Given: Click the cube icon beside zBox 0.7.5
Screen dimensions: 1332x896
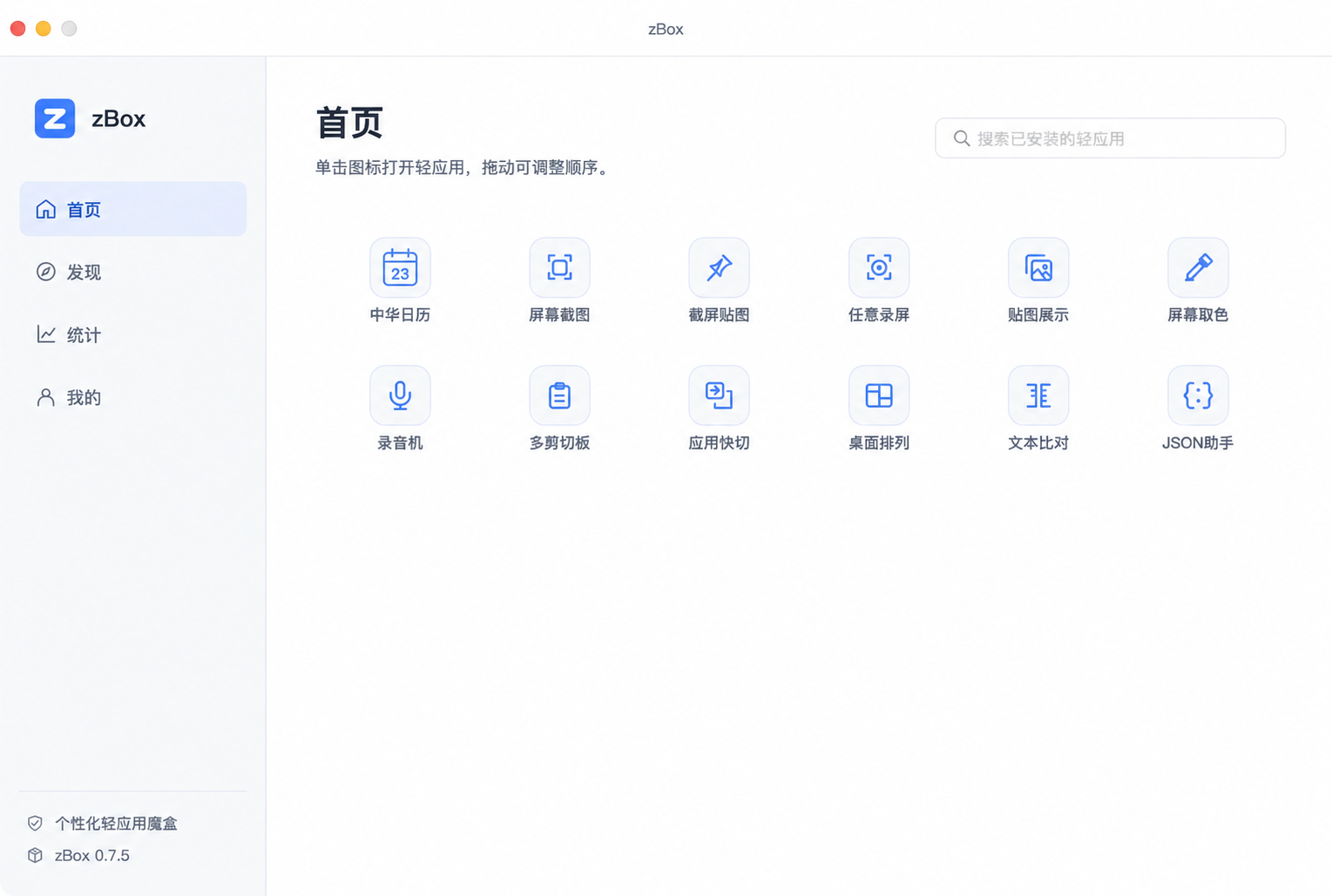Looking at the screenshot, I should tap(35, 855).
